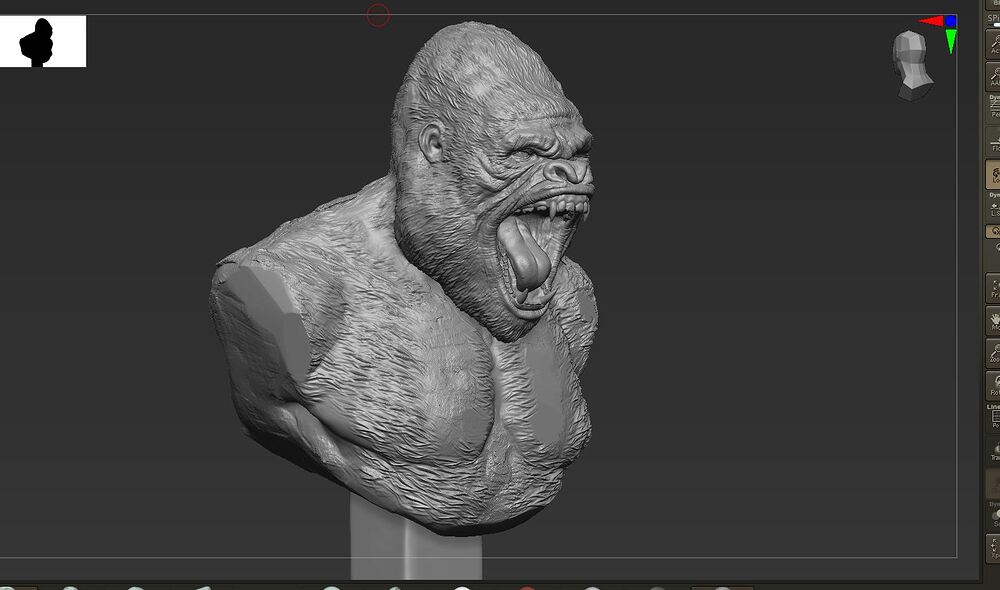Toggle the L.Sym local symmetry button

(994, 205)
